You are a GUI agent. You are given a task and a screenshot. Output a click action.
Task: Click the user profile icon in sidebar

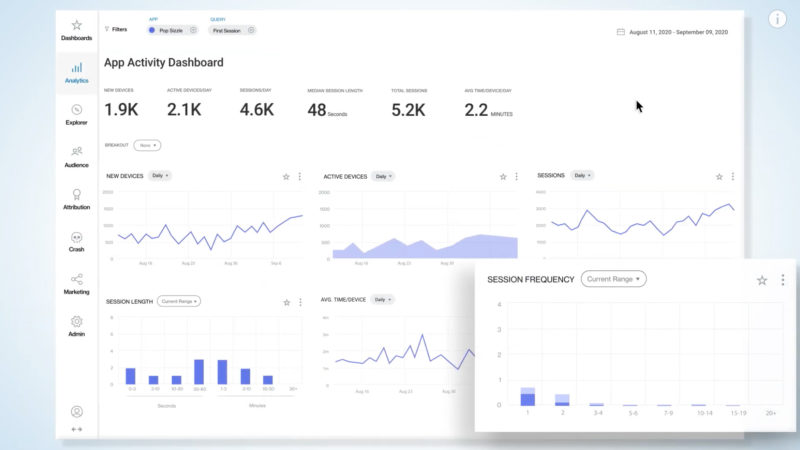pos(77,411)
